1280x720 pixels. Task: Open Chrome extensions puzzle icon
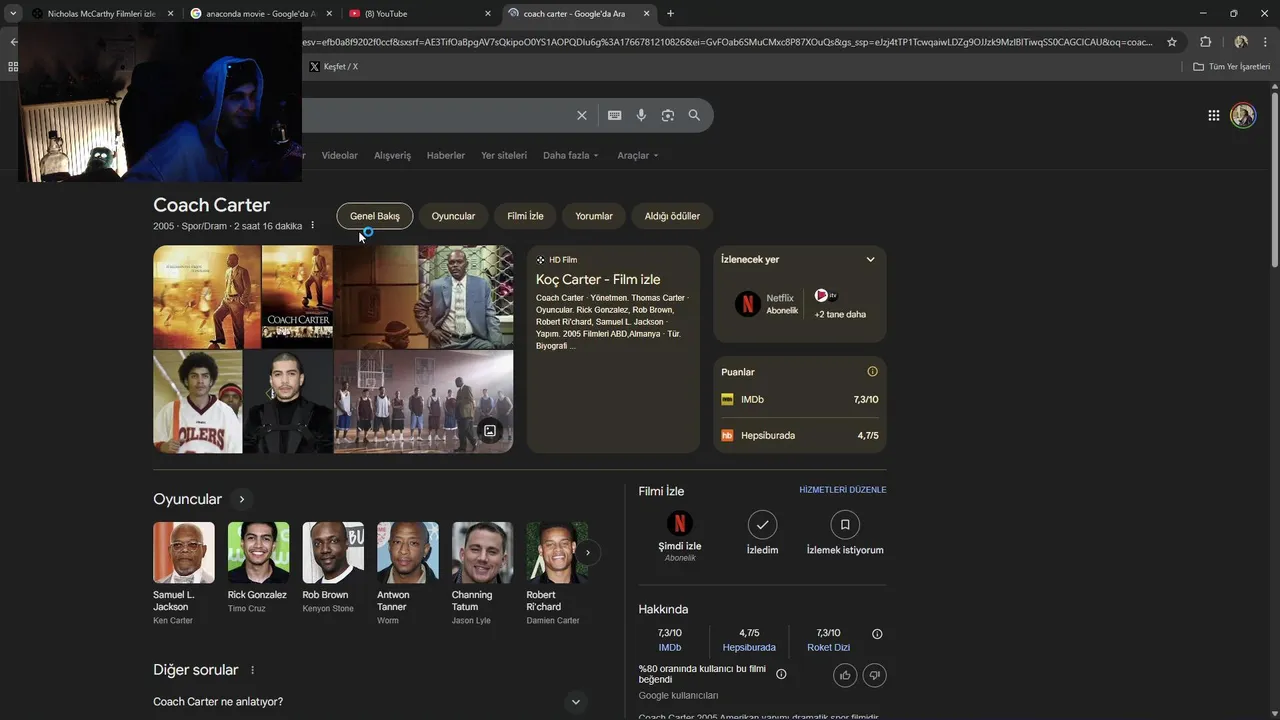click(x=1205, y=42)
